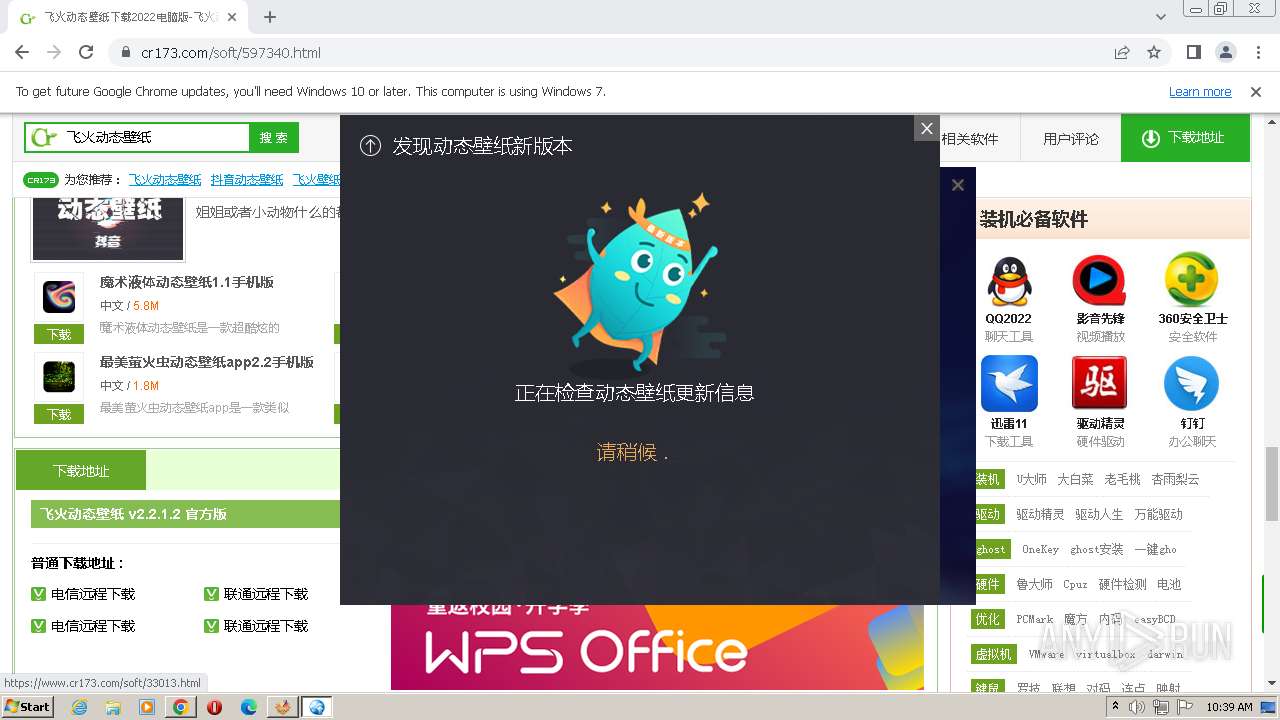This screenshot has height=720, width=1280.
Task: Click first-row 联通远程下载 link
Action: [266, 594]
